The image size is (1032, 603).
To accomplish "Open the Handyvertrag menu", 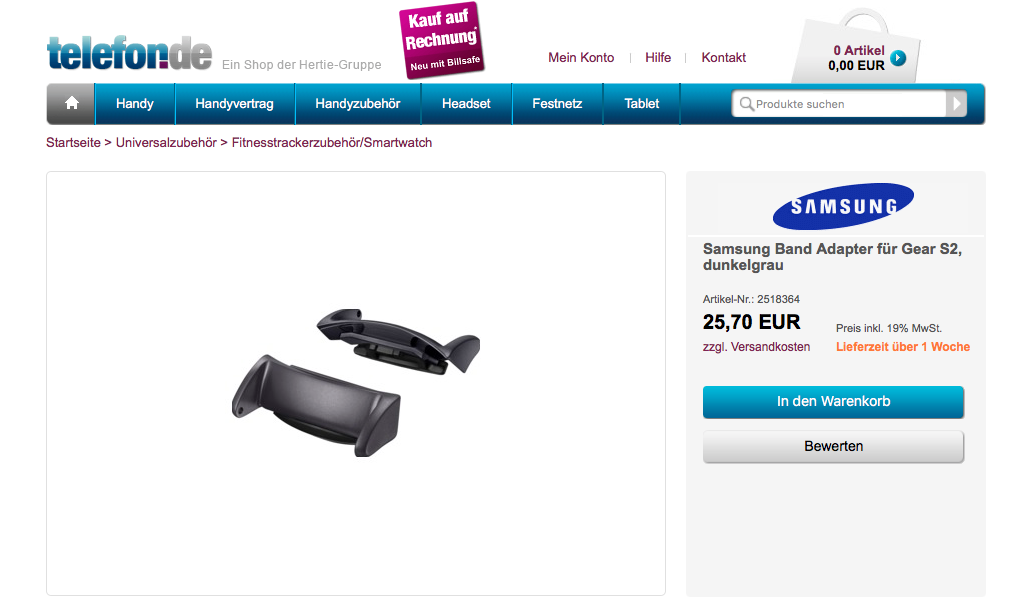I will (234, 103).
